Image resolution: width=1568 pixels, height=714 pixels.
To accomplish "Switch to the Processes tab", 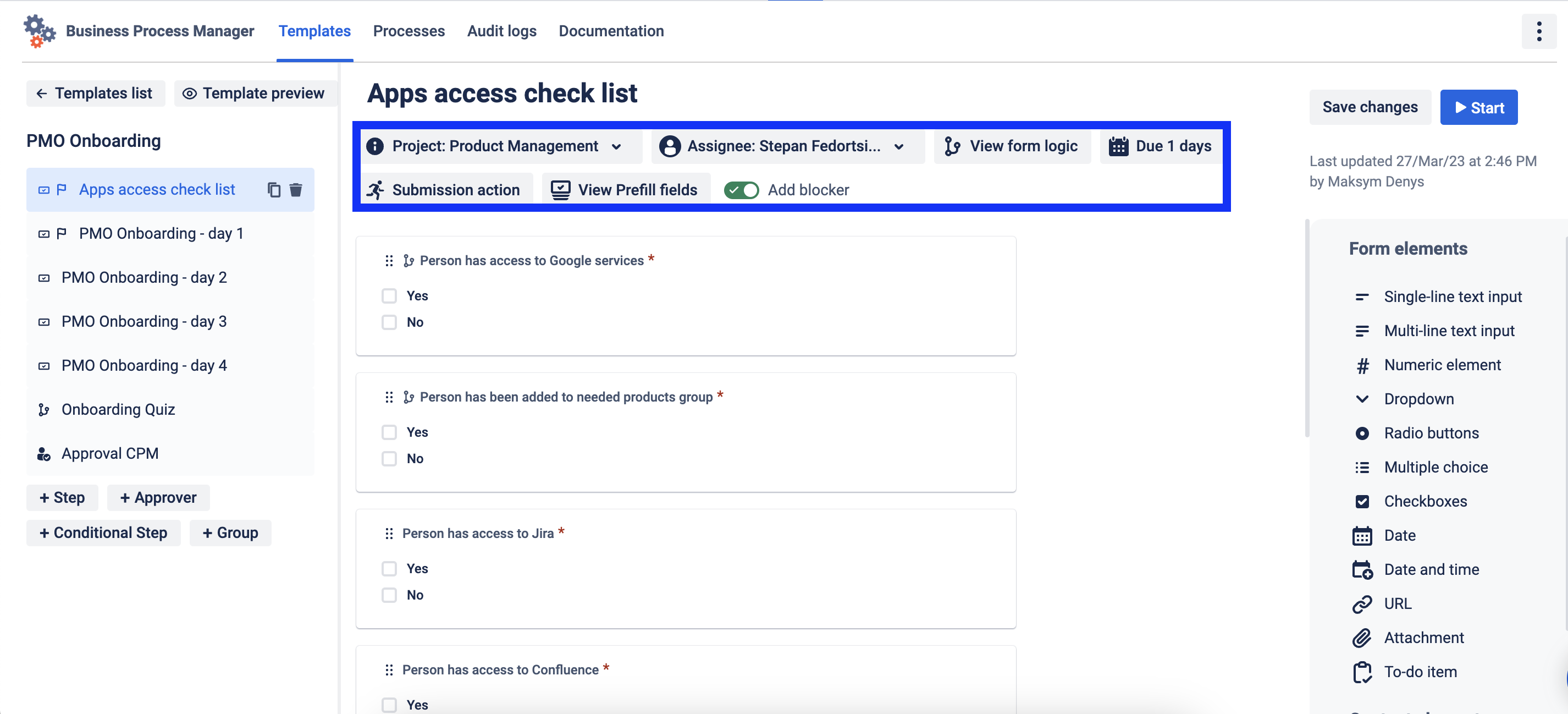I will click(x=408, y=31).
